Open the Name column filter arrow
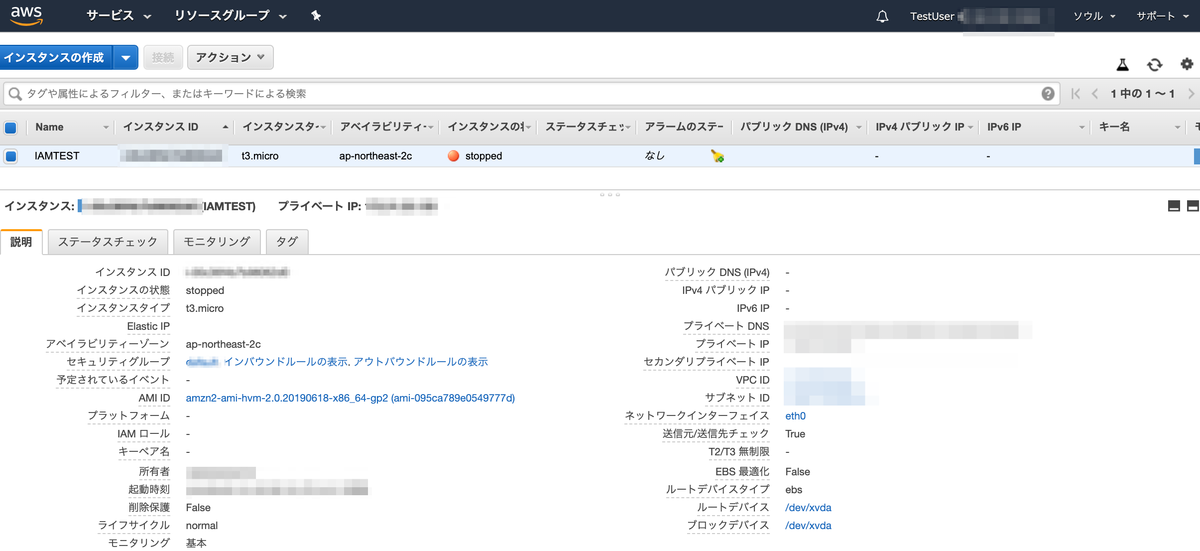The width and height of the screenshot is (1200, 551). tap(106, 127)
